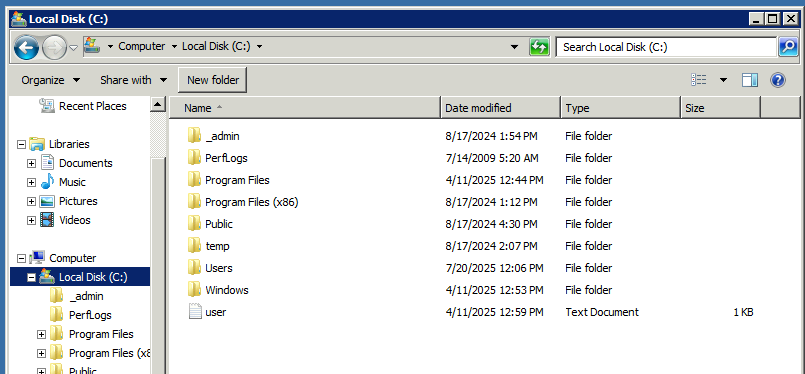Expand Program Files (x8 node in tree
805x374 pixels.
pyautogui.click(x=42, y=353)
